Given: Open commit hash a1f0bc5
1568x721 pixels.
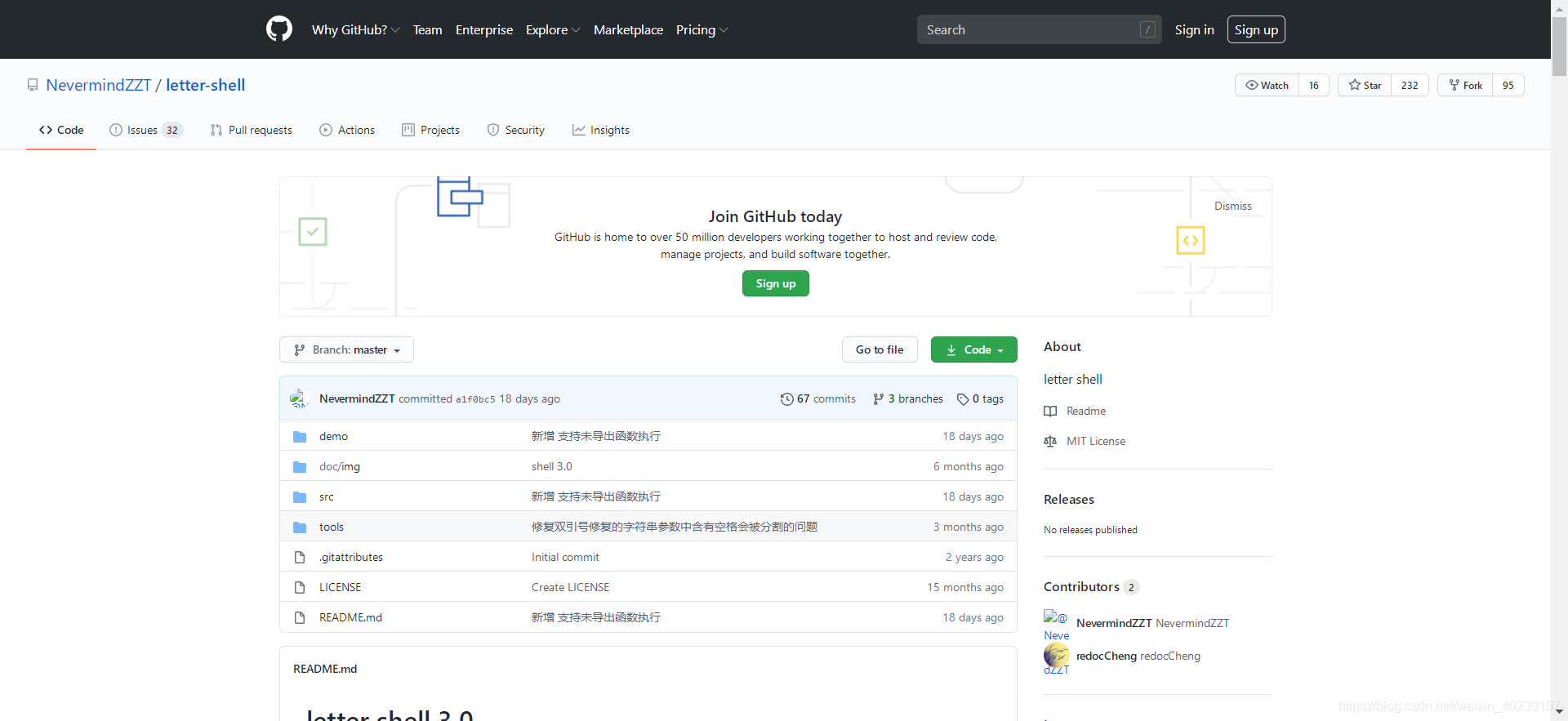Looking at the screenshot, I should tap(475, 399).
